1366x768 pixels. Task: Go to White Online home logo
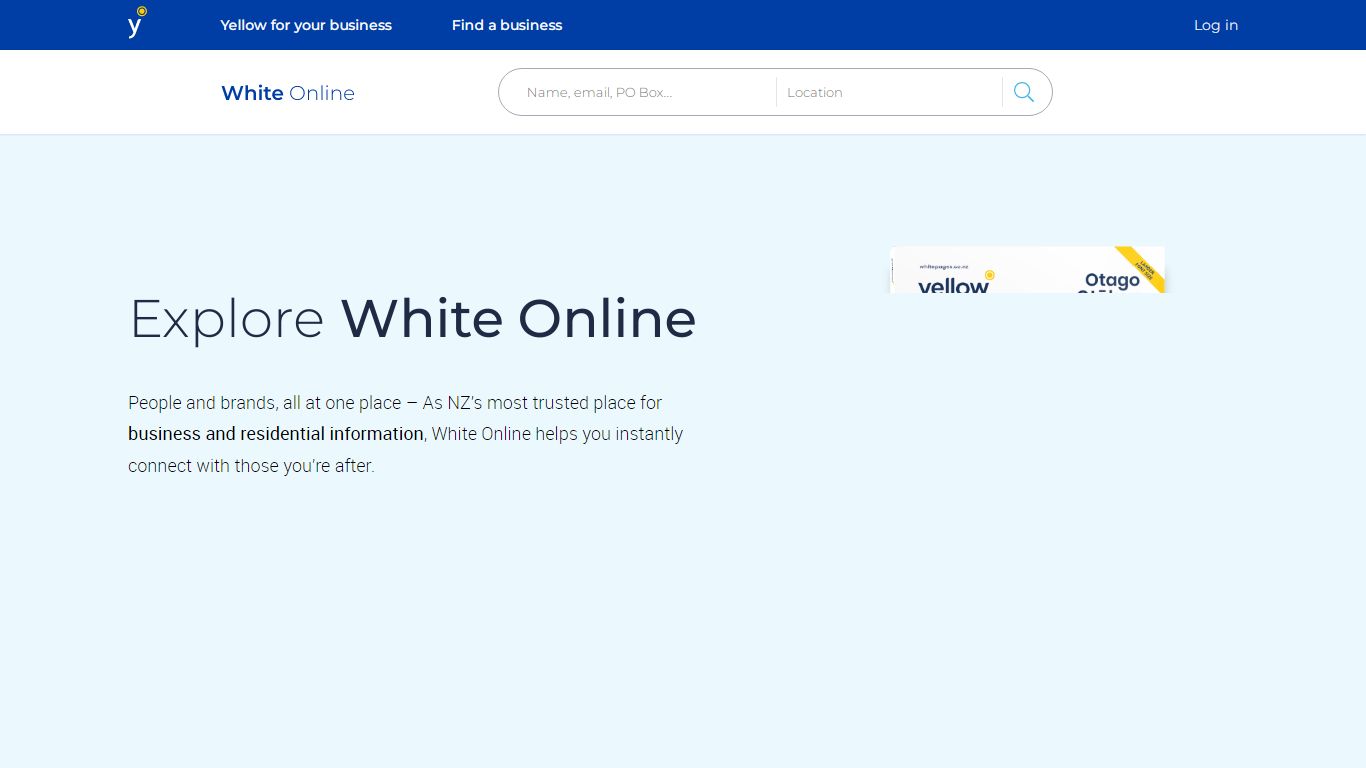pos(288,93)
